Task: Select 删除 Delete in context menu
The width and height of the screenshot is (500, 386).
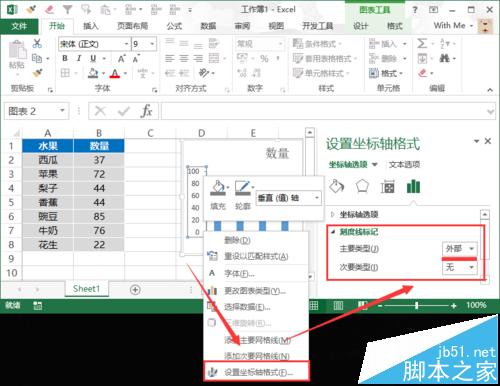Action: tap(256, 240)
